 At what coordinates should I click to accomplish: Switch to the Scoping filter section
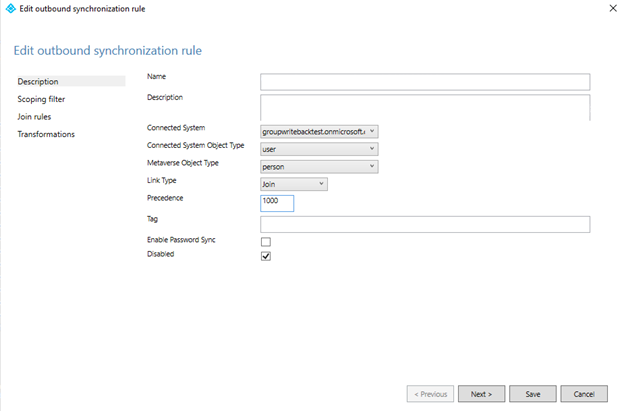pos(42,99)
